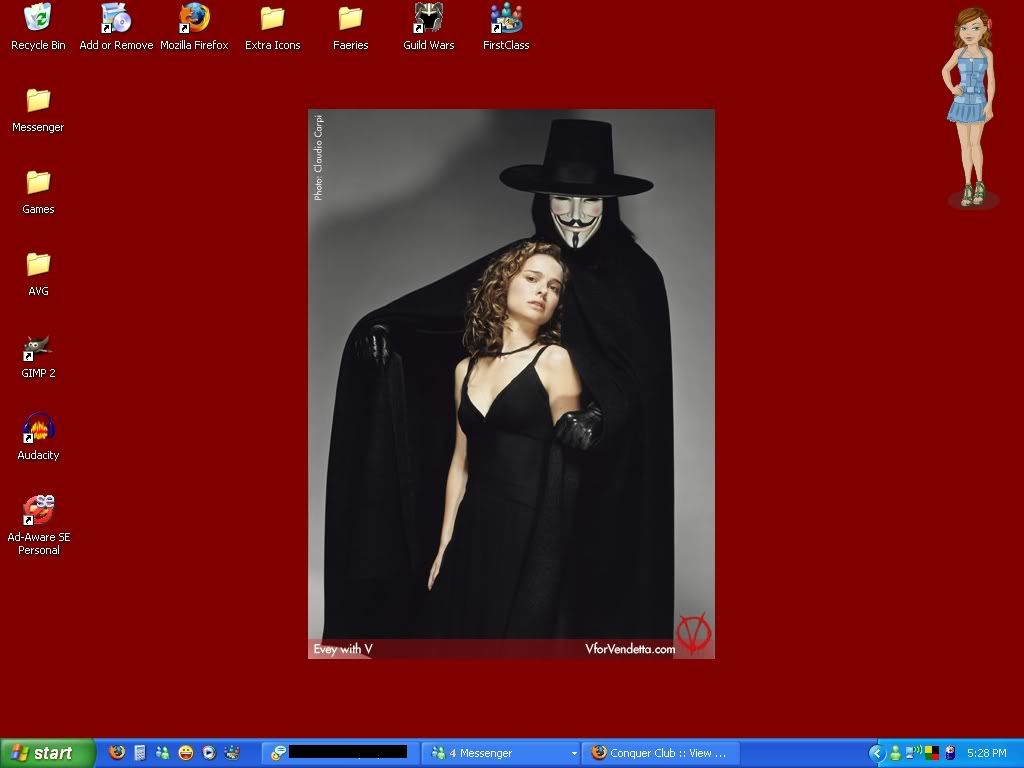Launch Audacity from the desktop
The width and height of the screenshot is (1024, 768).
point(38,430)
